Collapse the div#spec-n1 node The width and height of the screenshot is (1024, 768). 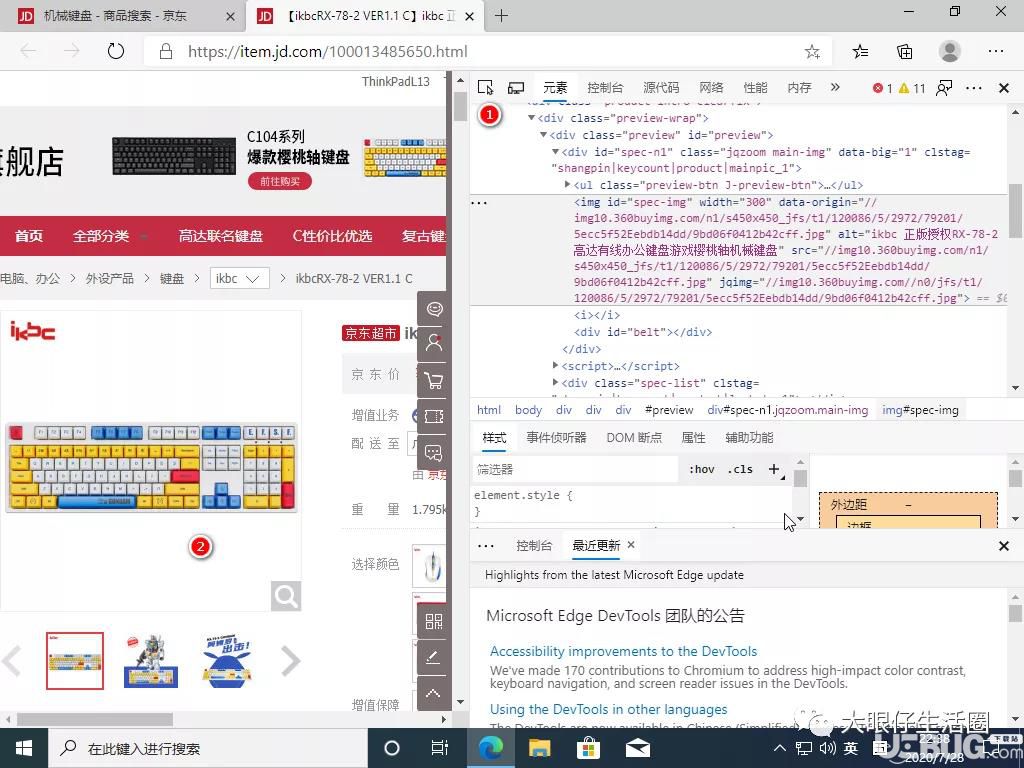[x=555, y=152]
